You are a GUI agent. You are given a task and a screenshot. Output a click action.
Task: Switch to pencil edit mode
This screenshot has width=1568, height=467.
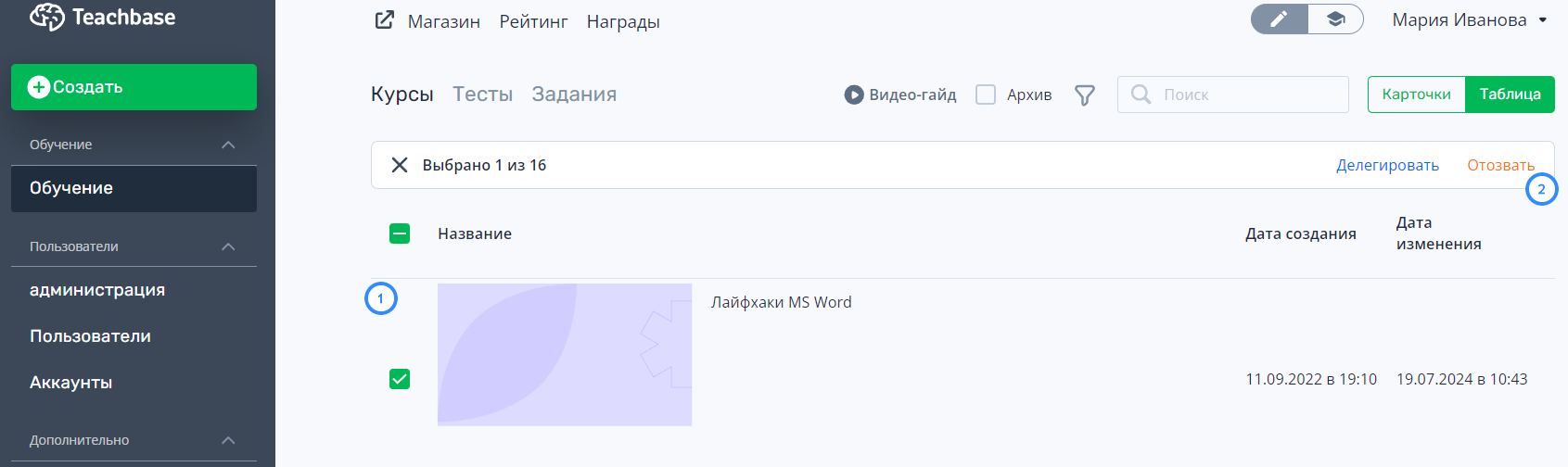pos(1280,19)
